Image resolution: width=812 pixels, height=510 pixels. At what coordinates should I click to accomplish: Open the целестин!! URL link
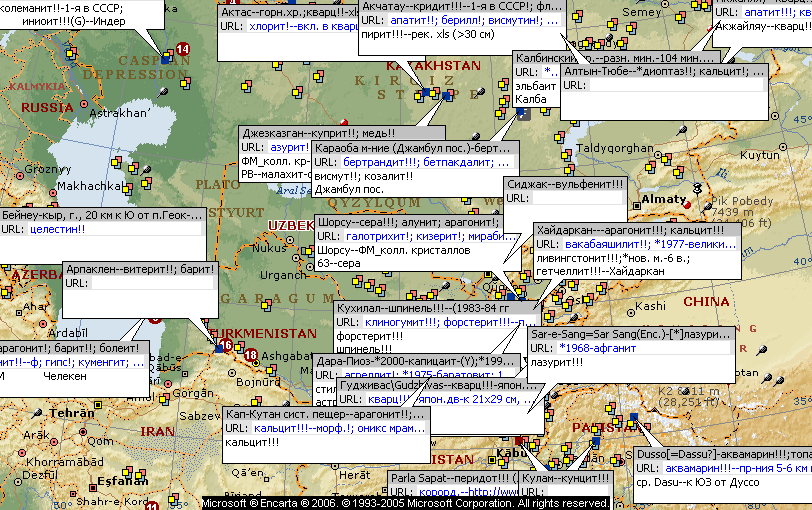(58, 229)
